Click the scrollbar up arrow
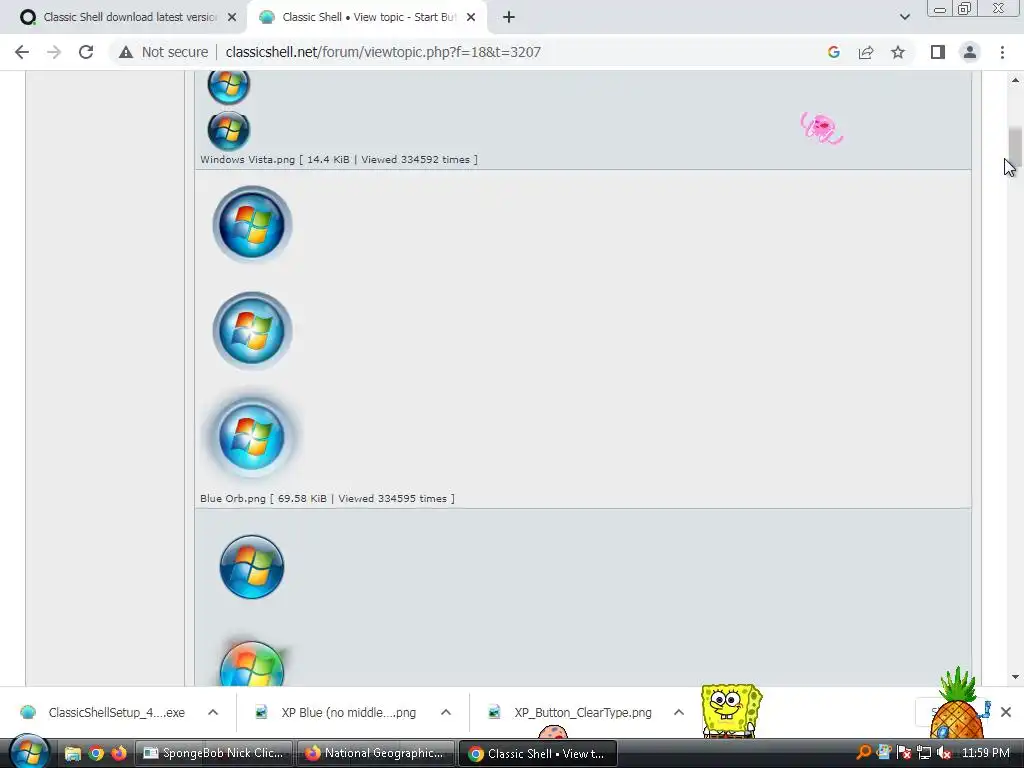This screenshot has width=1024, height=768. pyautogui.click(x=1015, y=80)
